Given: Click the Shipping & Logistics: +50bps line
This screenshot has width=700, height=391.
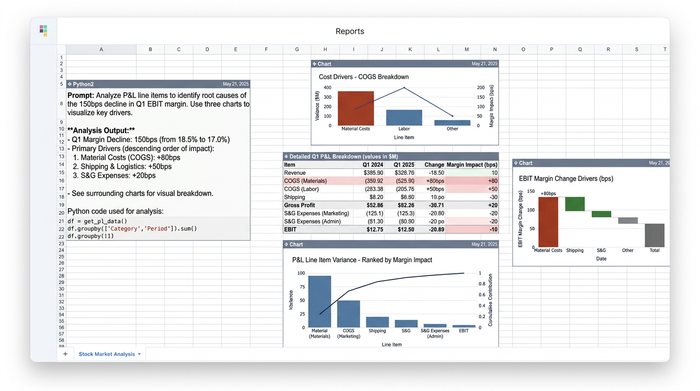Looking at the screenshot, I should click(x=122, y=166).
